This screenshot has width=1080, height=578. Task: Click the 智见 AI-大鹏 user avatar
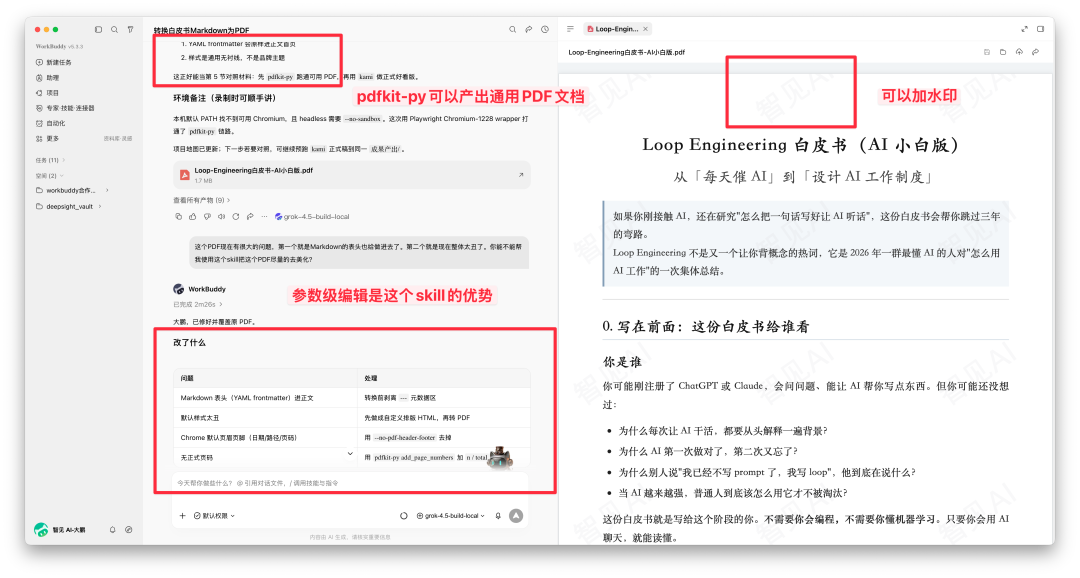pyautogui.click(x=41, y=529)
